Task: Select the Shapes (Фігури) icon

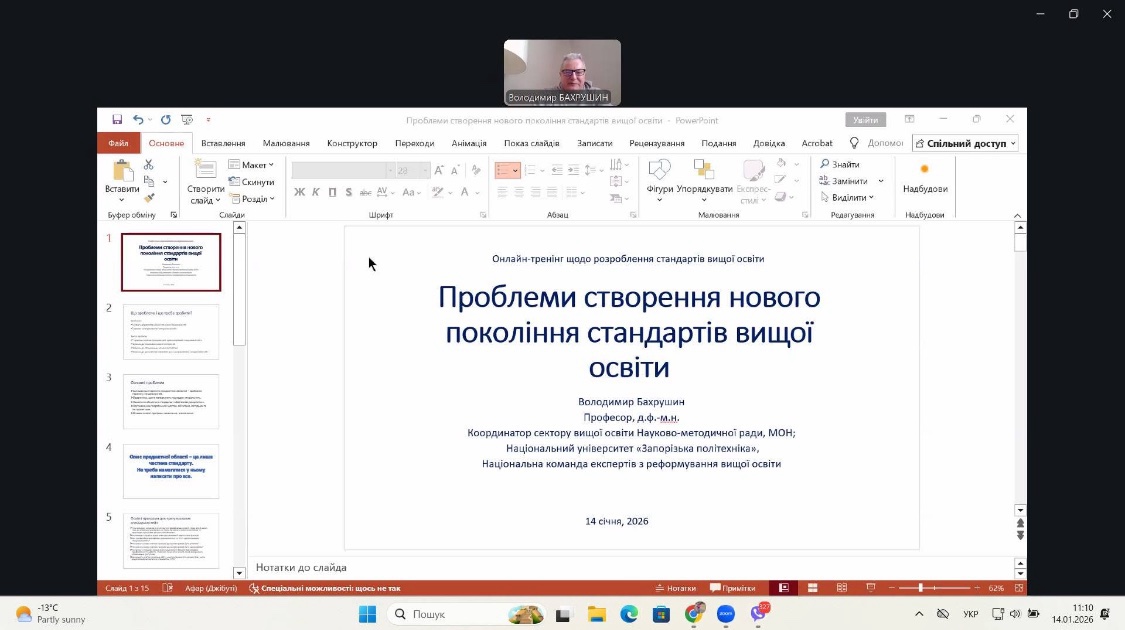Action: [659, 171]
